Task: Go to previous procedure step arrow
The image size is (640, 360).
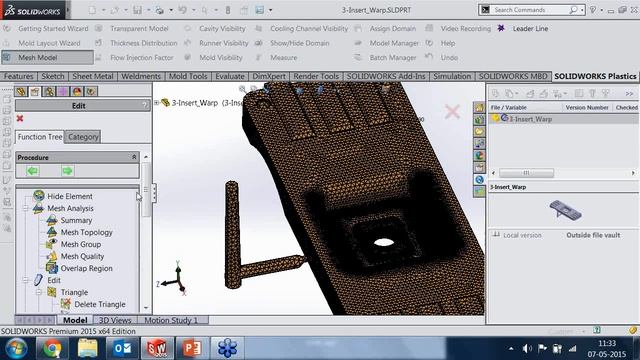Action: point(33,171)
